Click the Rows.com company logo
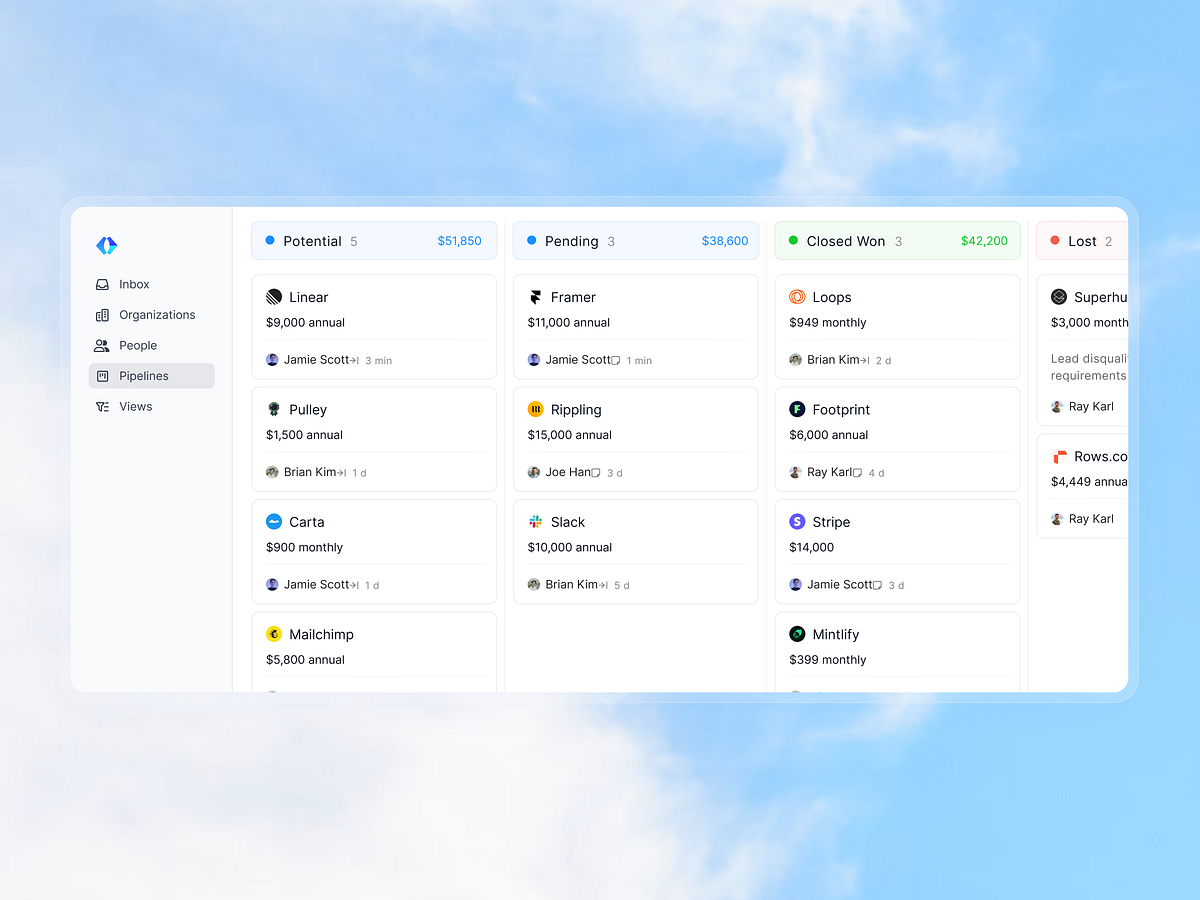The image size is (1200, 900). tap(1060, 457)
